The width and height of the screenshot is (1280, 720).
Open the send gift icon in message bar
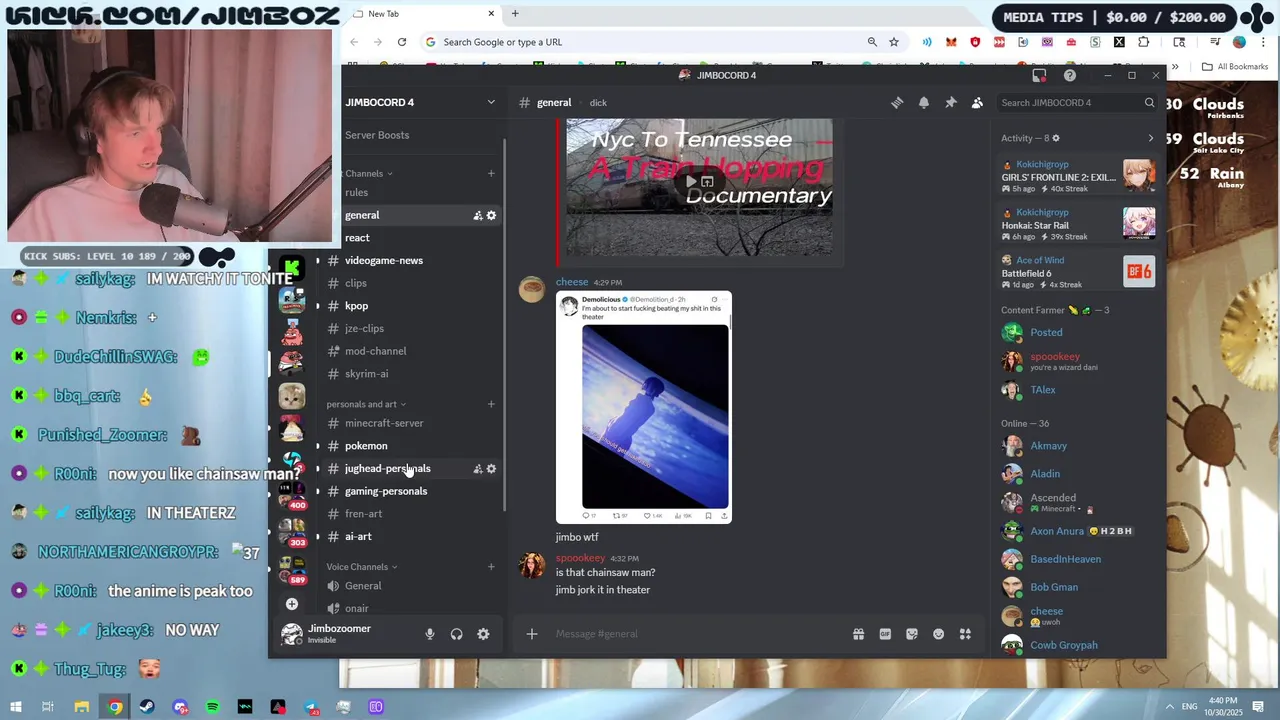point(858,634)
